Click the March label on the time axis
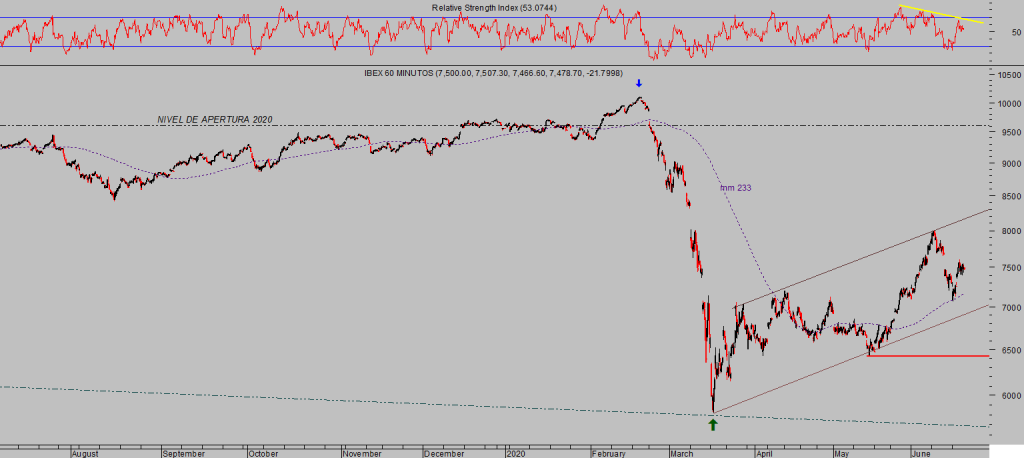Screen dimensions: 1024x458 (x=682, y=453)
